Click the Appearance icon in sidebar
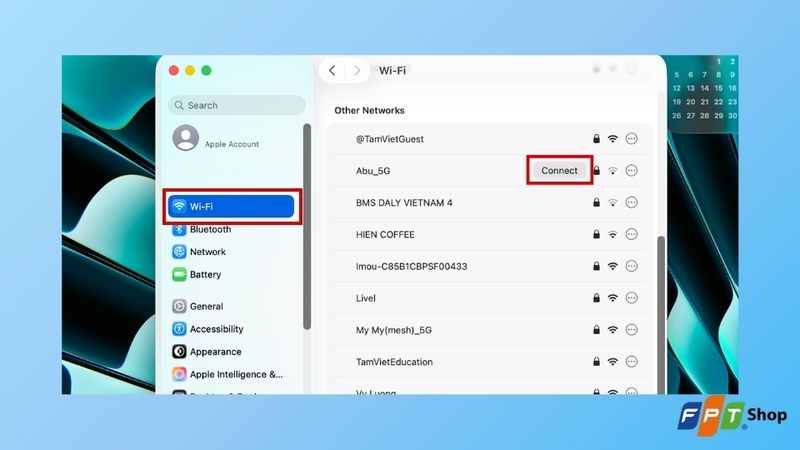This screenshot has width=800, height=450. (x=179, y=352)
